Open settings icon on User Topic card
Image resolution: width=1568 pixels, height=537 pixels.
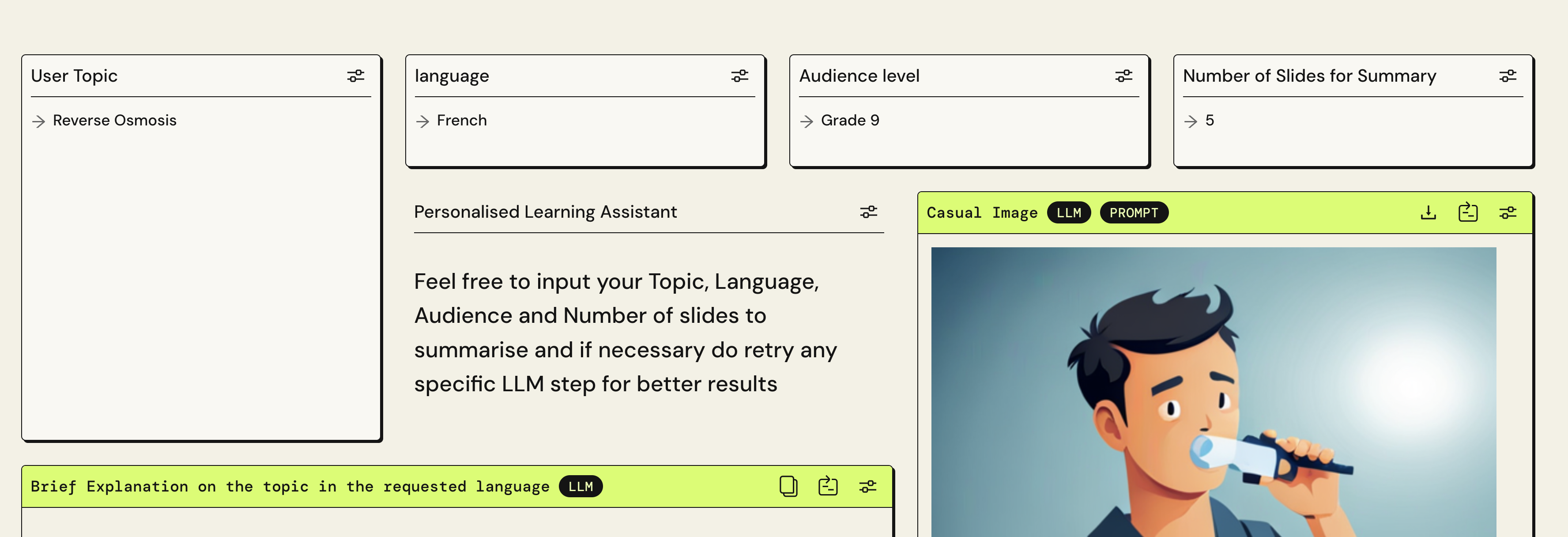click(x=355, y=76)
